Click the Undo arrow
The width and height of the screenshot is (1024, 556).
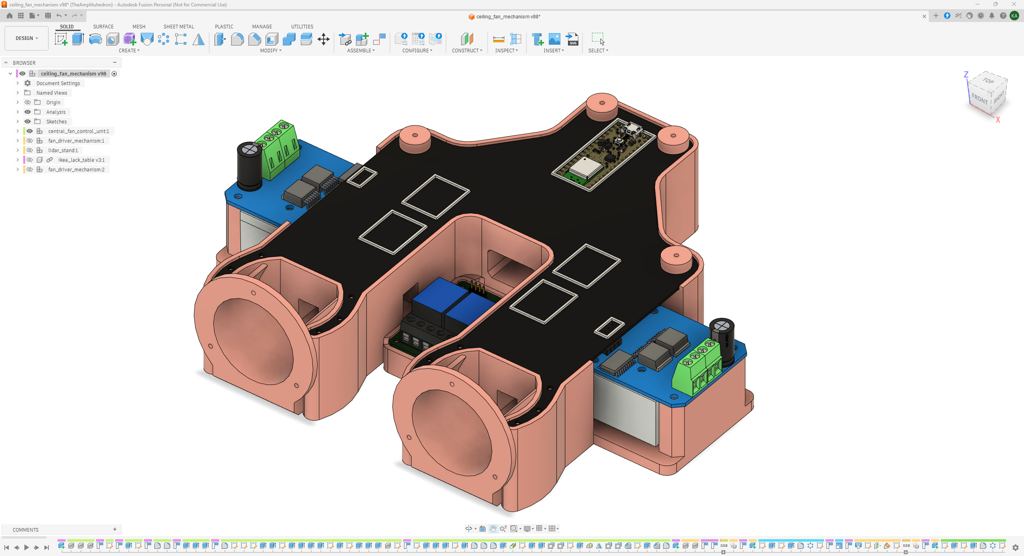click(x=59, y=16)
